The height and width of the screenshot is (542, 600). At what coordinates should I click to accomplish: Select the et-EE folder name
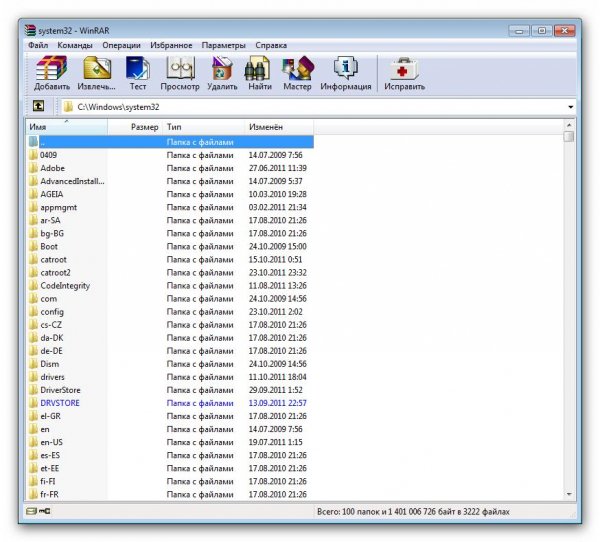(x=50, y=468)
